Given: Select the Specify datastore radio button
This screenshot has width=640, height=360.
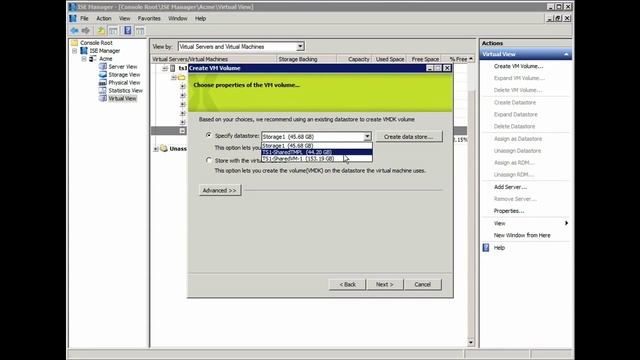Looking at the screenshot, I should [209, 135].
